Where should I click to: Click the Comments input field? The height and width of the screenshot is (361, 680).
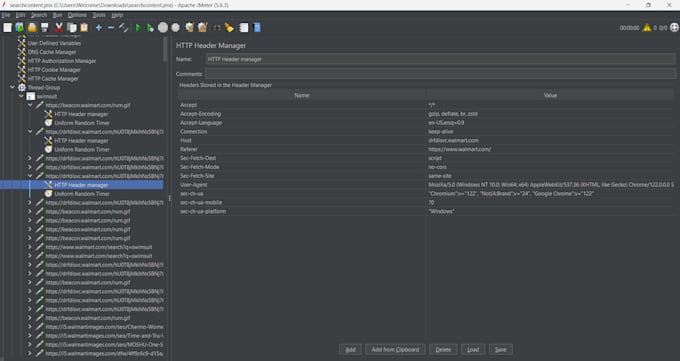tap(441, 74)
